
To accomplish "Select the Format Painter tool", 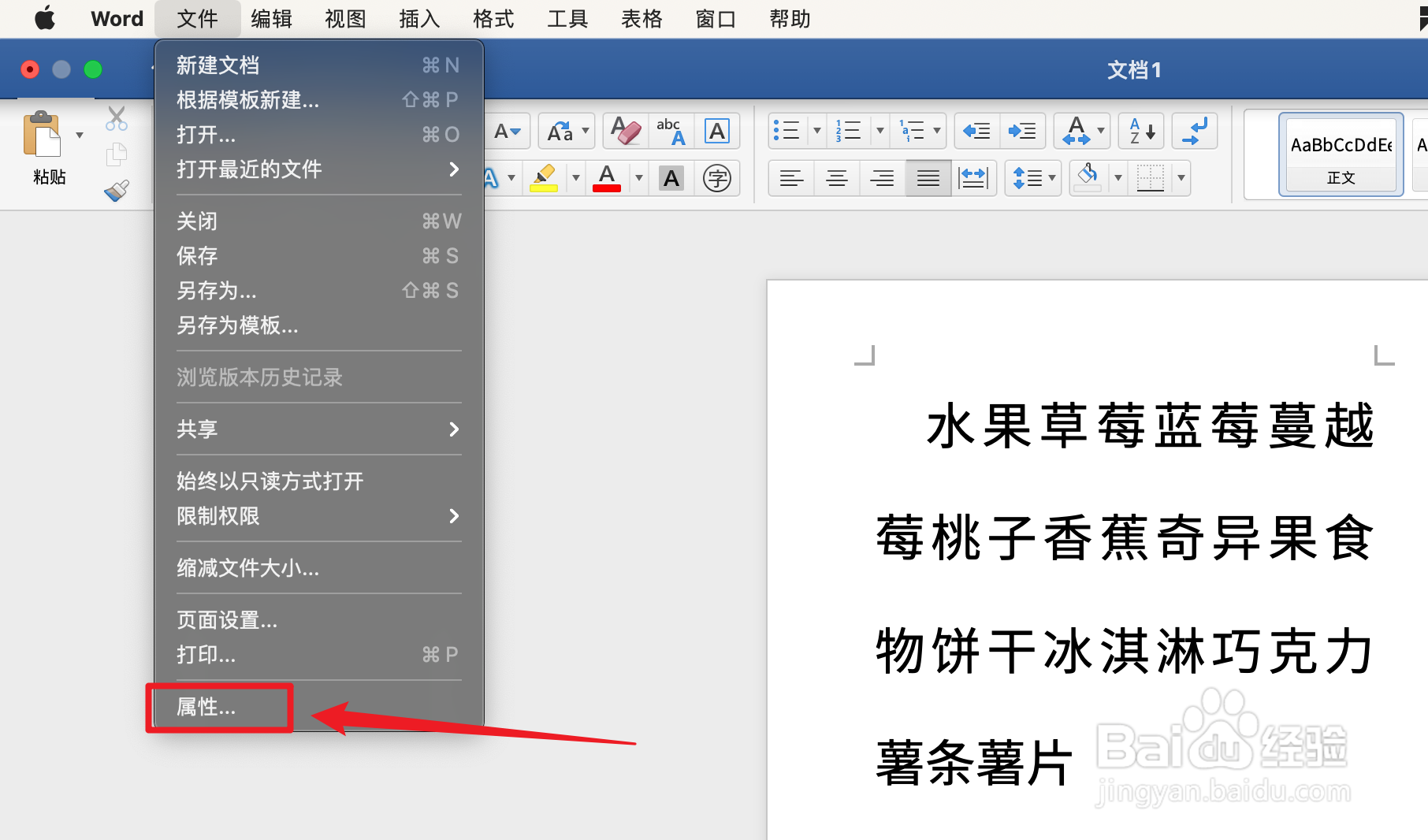I will click(117, 190).
